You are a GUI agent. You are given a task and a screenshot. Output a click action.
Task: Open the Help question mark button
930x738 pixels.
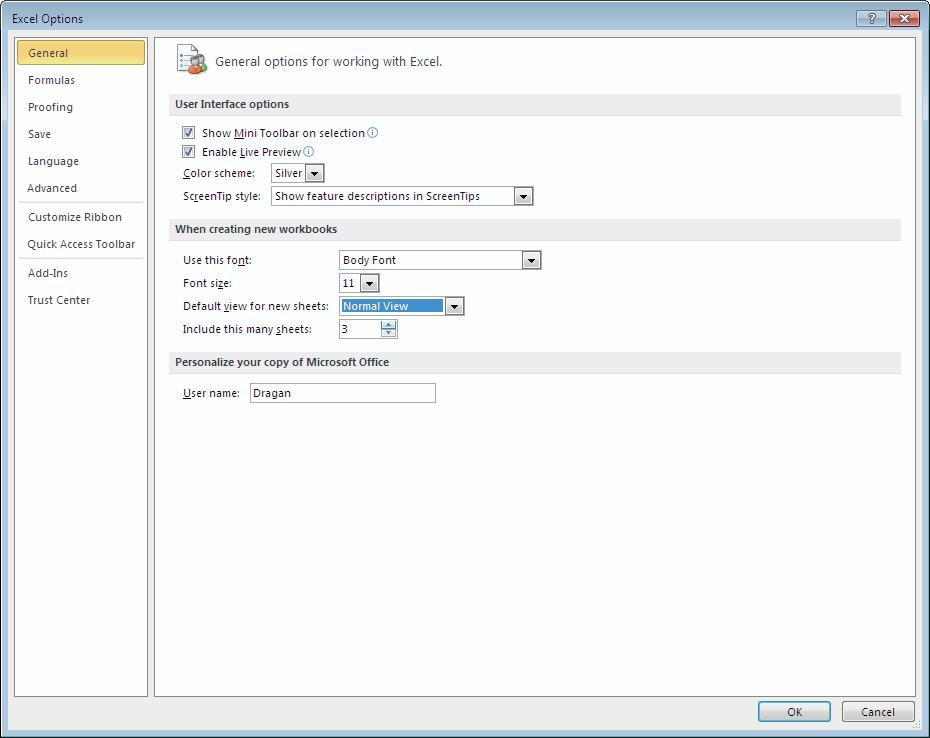871,18
